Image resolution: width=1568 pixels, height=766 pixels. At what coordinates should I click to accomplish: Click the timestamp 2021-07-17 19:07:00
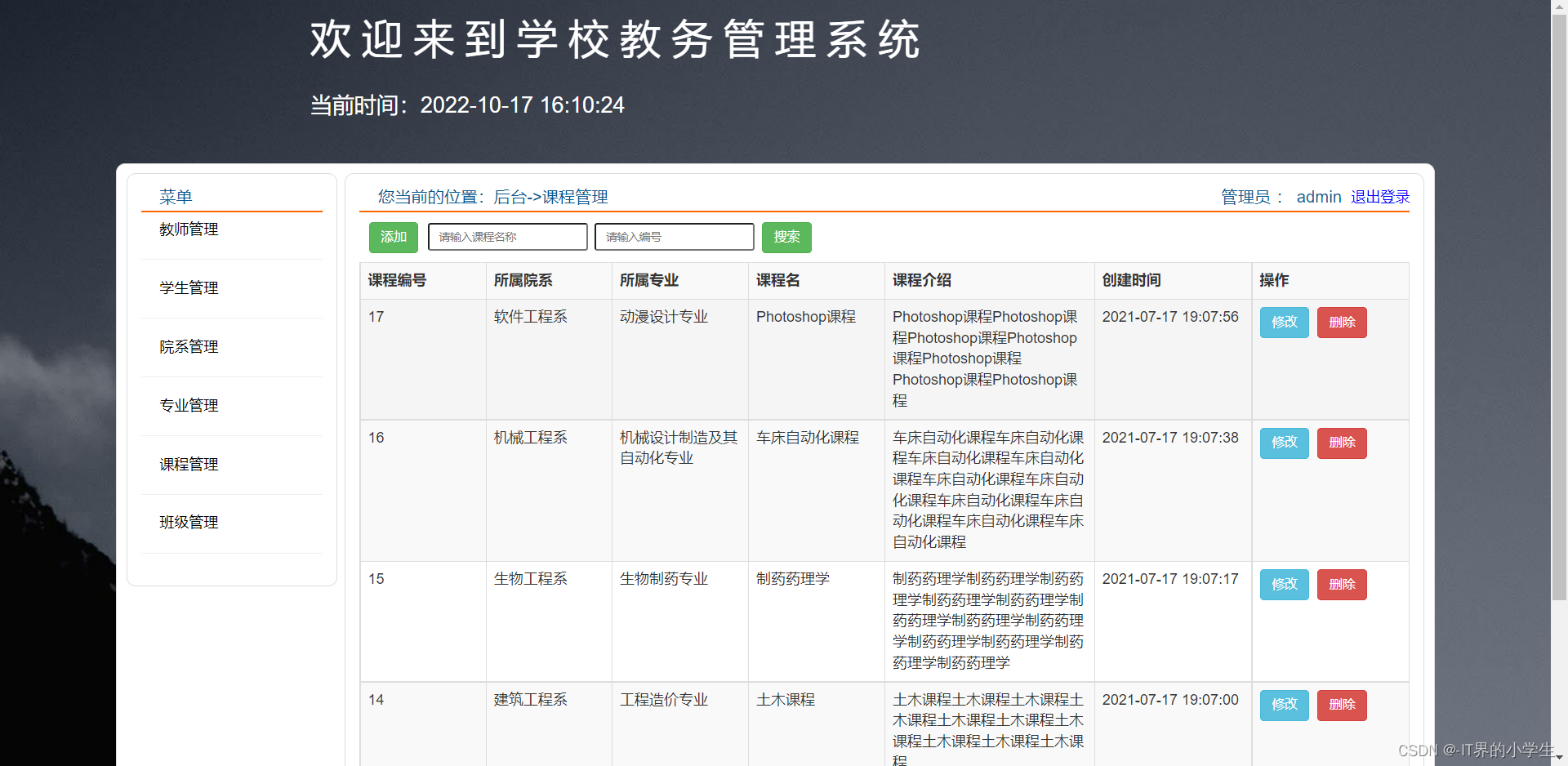point(1170,700)
